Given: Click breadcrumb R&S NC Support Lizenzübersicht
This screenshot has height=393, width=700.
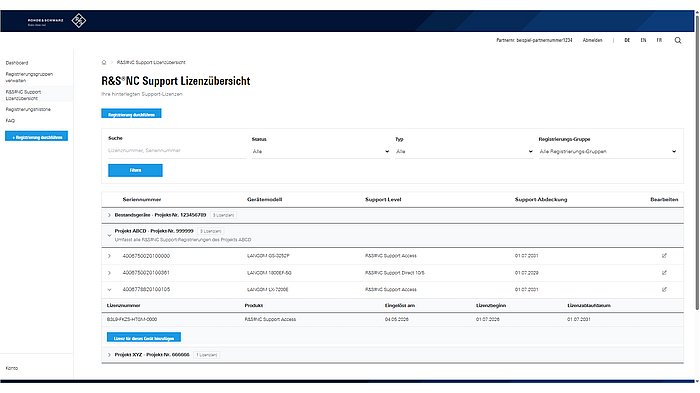Looking at the screenshot, I should pos(151,63).
